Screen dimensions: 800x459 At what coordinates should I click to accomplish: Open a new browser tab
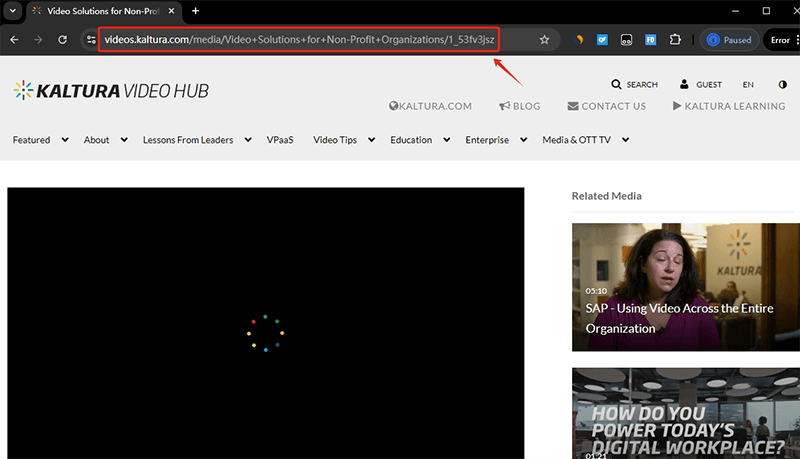coord(195,11)
